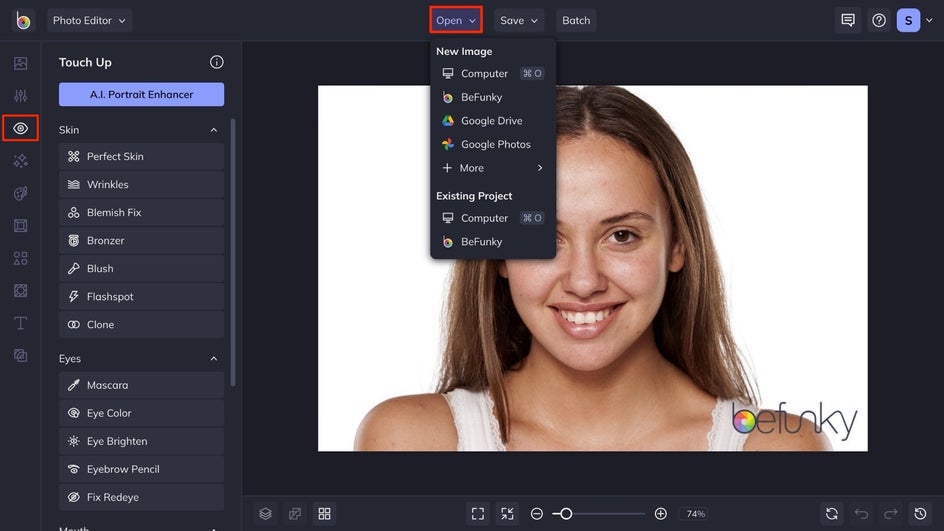The height and width of the screenshot is (531, 944).
Task: Open the Touch Up eye icon tab
Action: 20,128
